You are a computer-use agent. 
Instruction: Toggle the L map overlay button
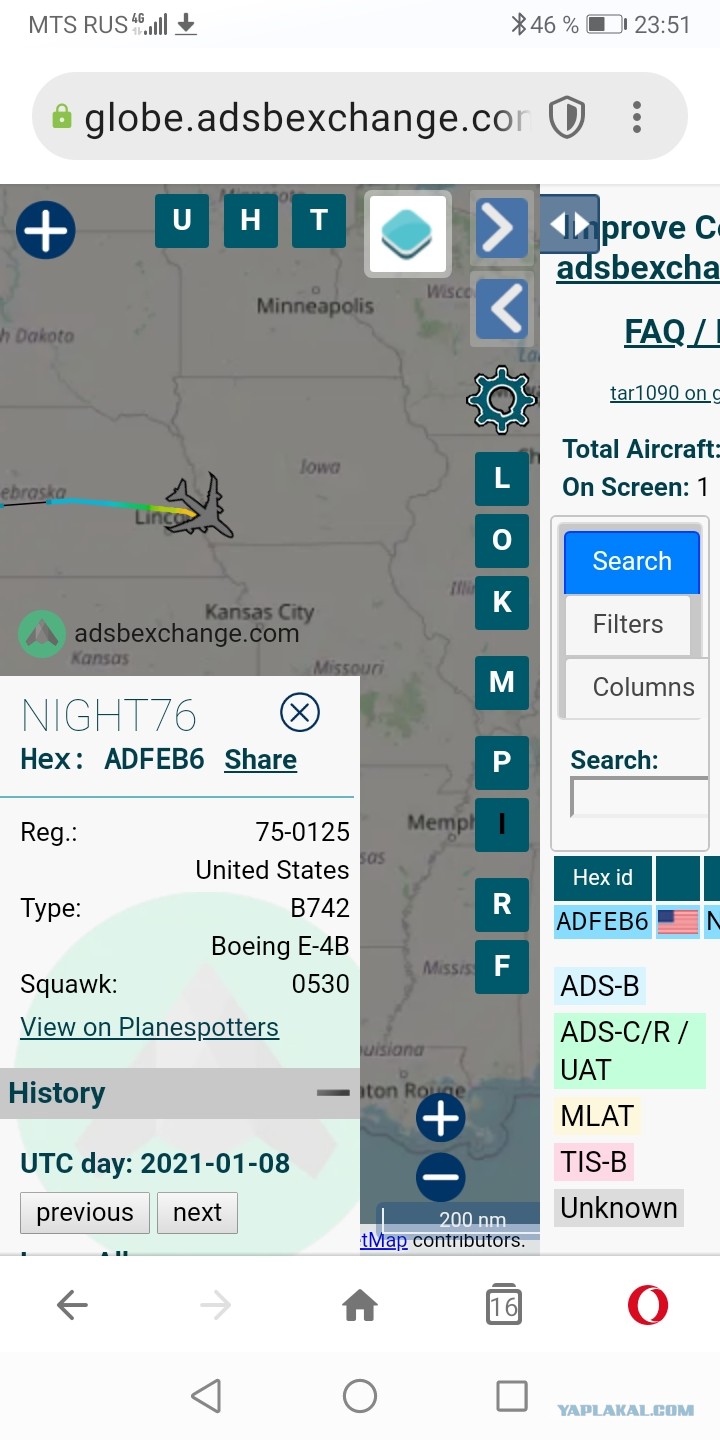(x=502, y=478)
